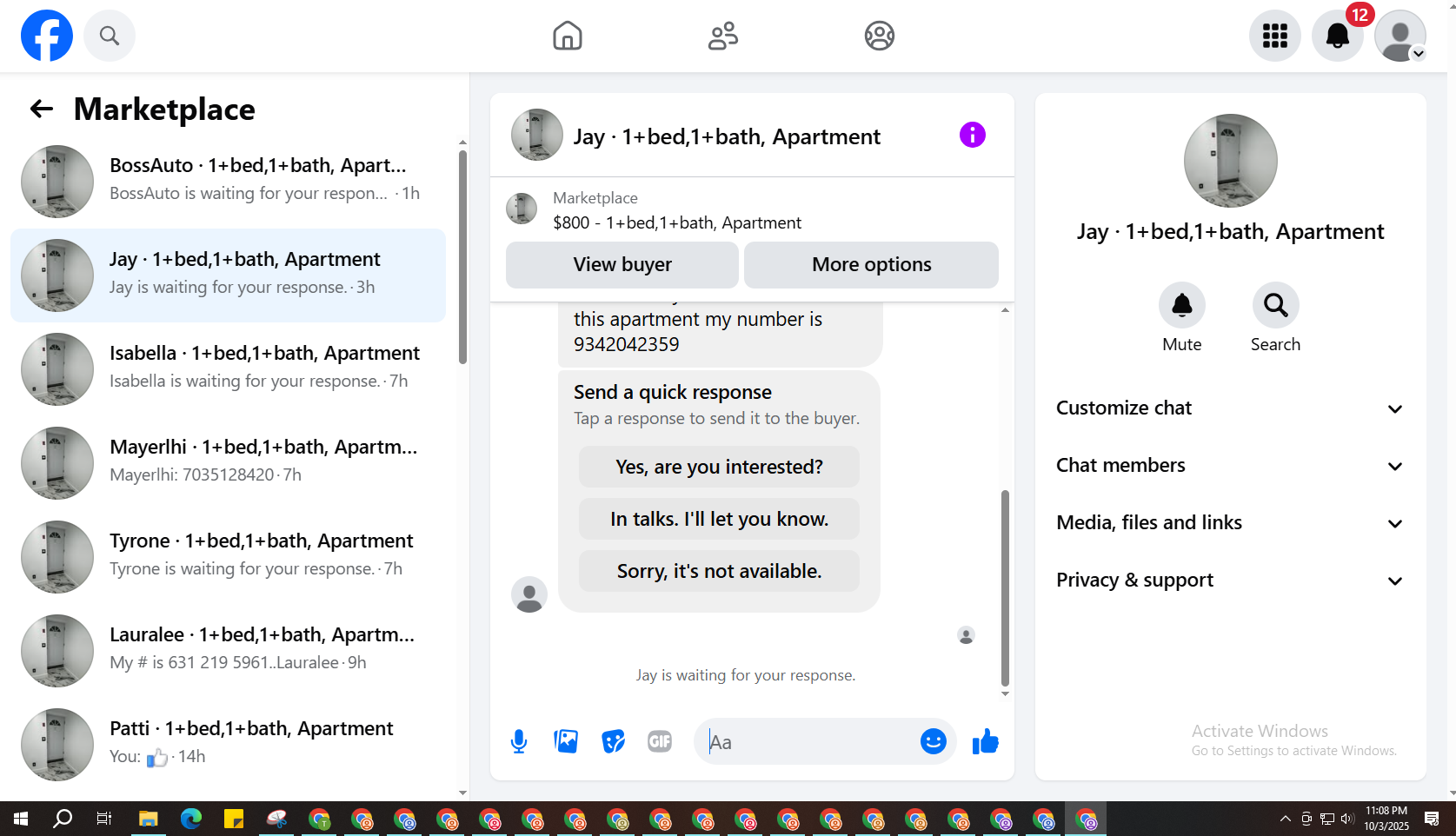
Task: Open the notifications bell with 12 badge
Action: [1338, 36]
